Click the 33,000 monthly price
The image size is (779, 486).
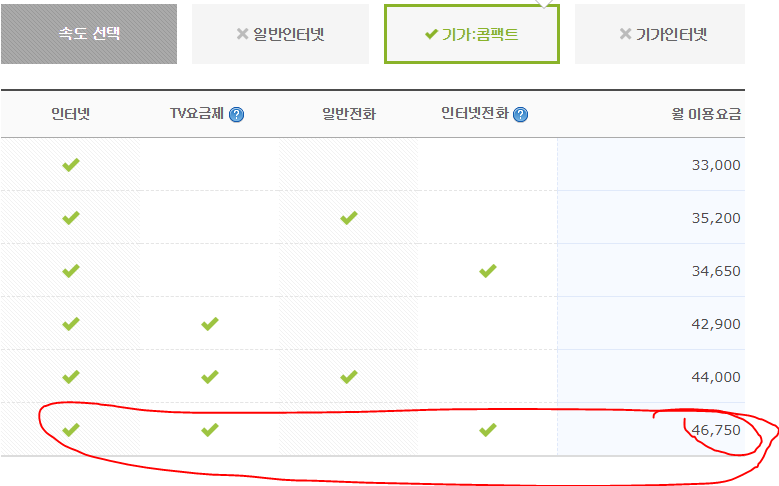pyautogui.click(x=715, y=165)
